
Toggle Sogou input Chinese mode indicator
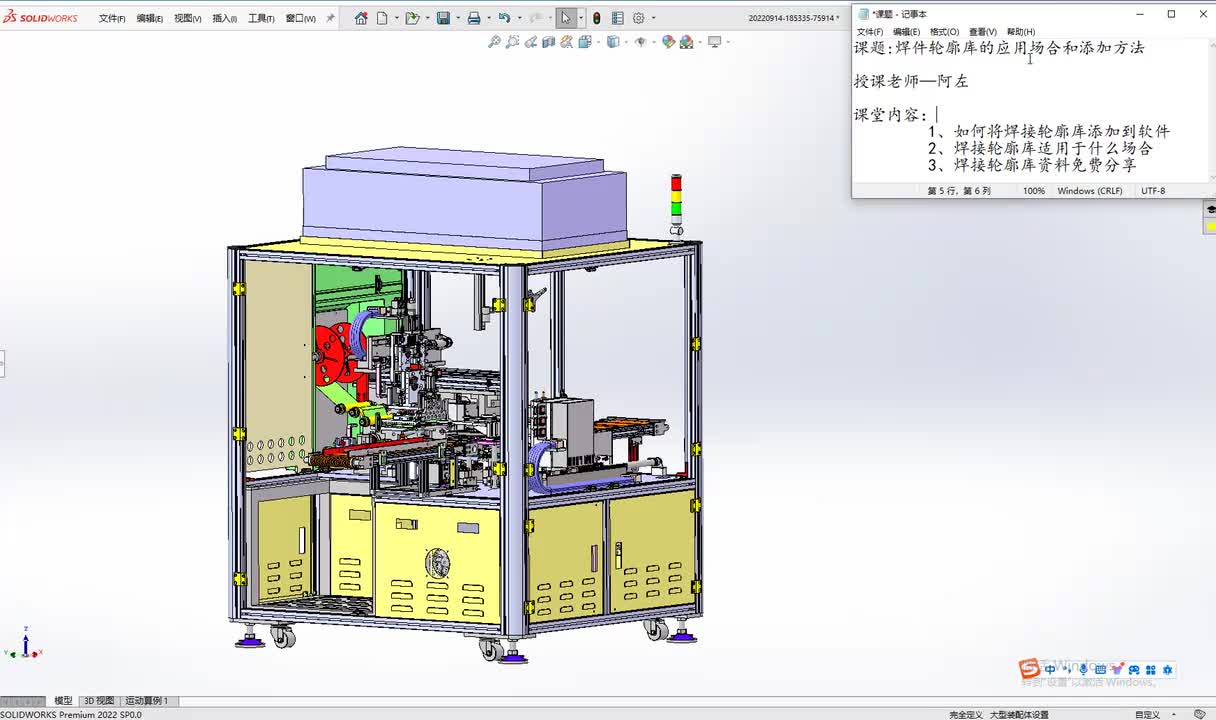click(1050, 670)
